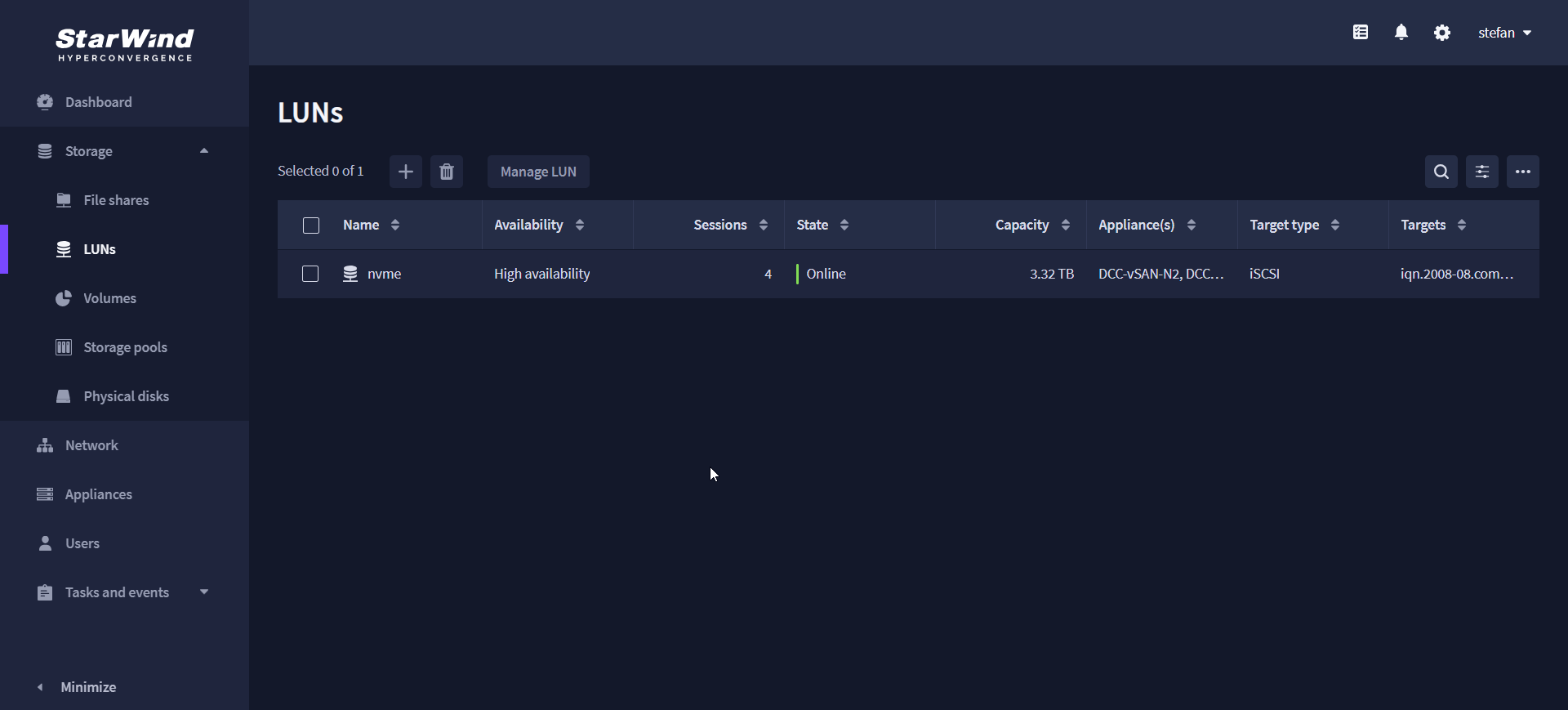The height and width of the screenshot is (710, 1568).
Task: Open the Storage menu section
Action: pyautogui.click(x=88, y=151)
